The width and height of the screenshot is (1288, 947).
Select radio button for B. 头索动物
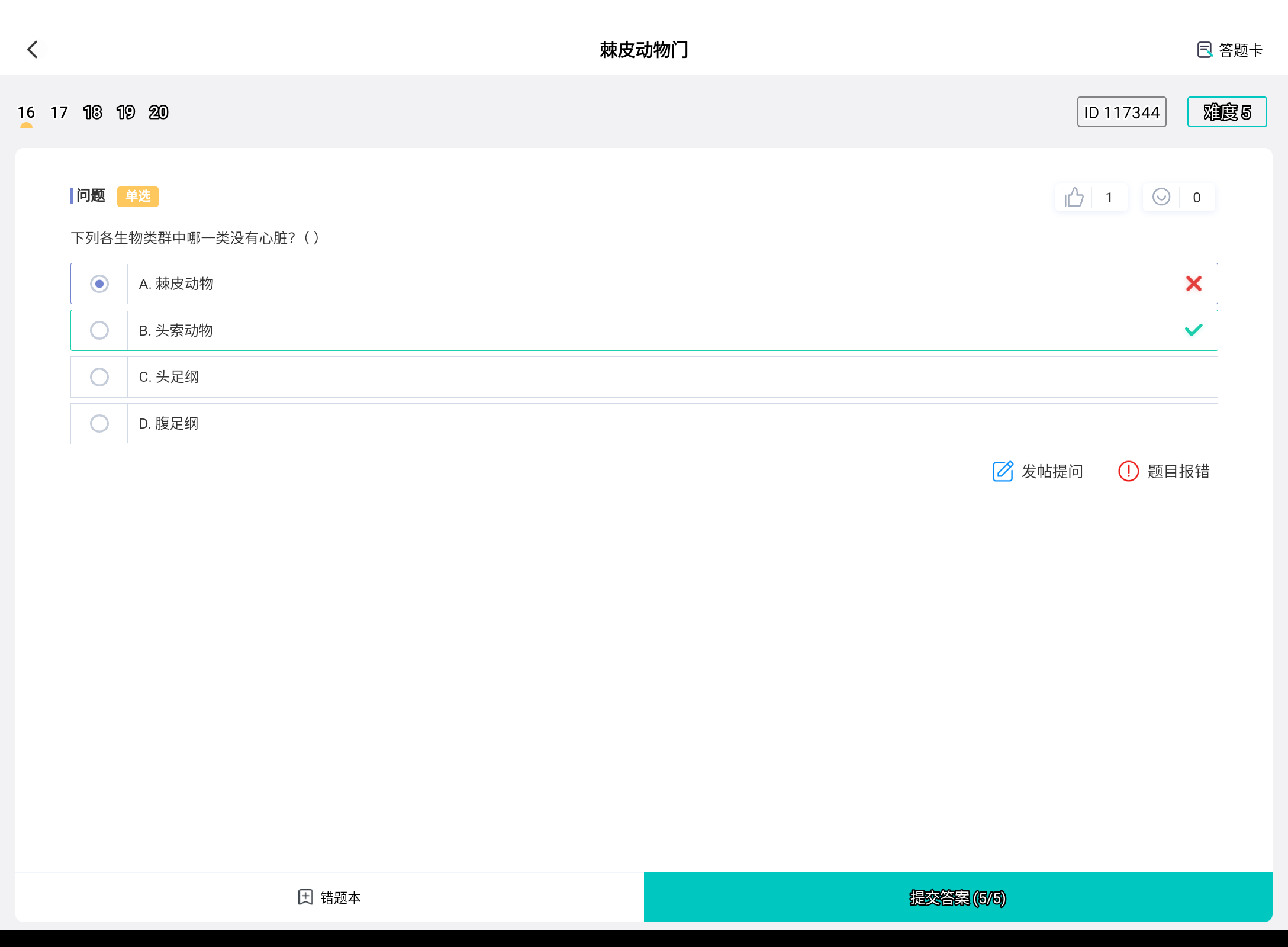[x=99, y=330]
